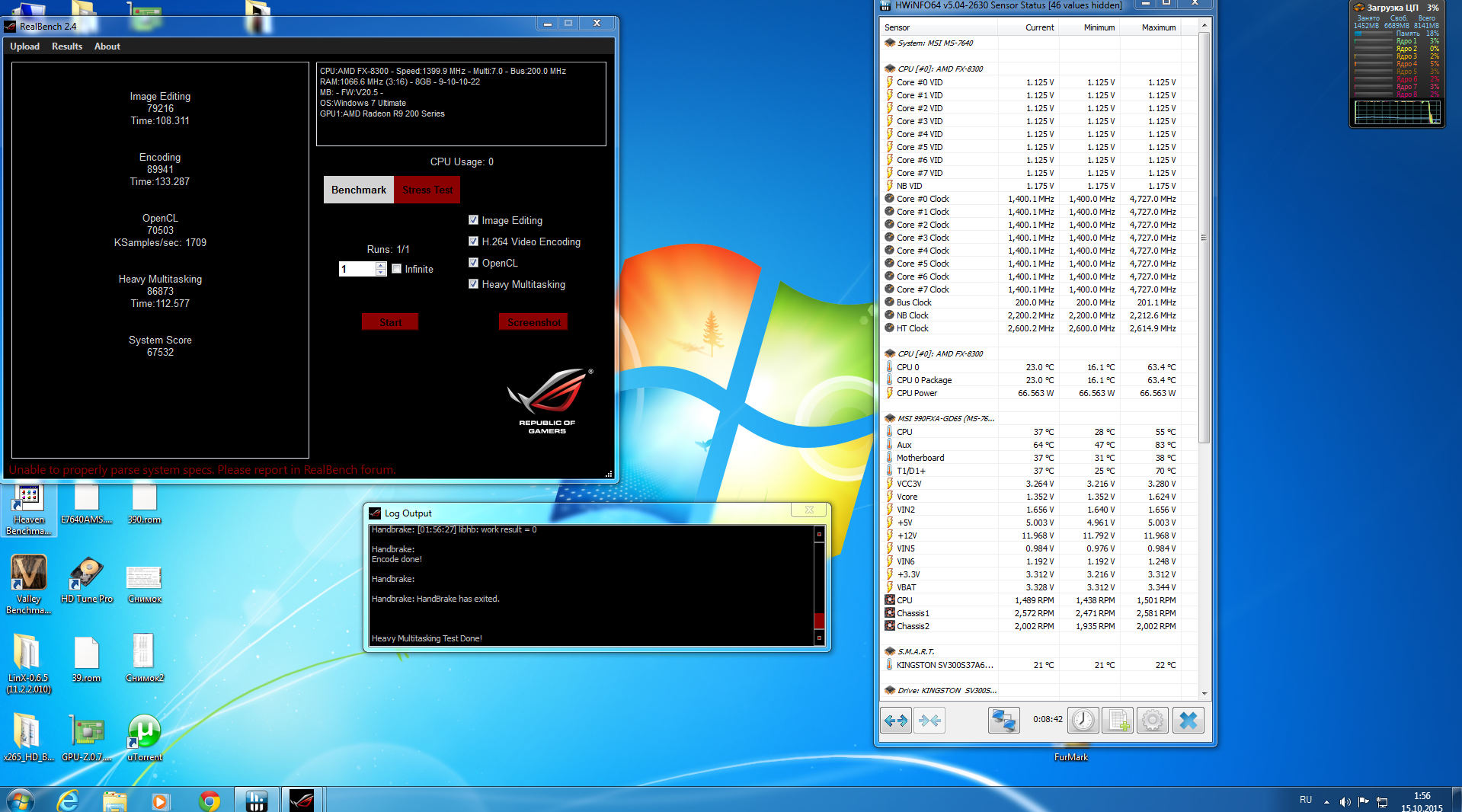Switch to the Stress Test tab
The height and width of the screenshot is (812, 1462).
[427, 190]
